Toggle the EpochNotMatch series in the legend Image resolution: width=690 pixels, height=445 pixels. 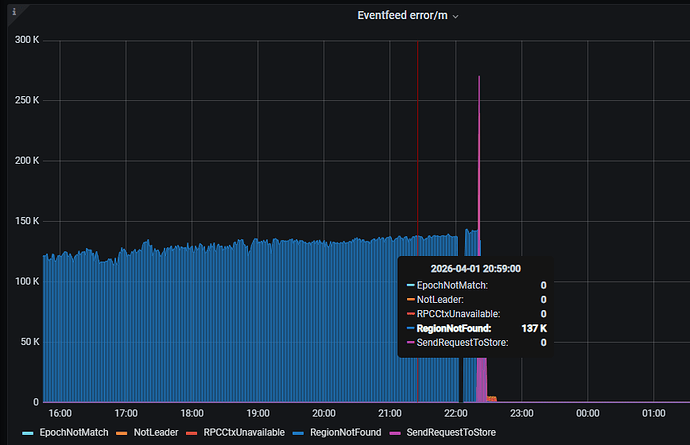[74, 434]
